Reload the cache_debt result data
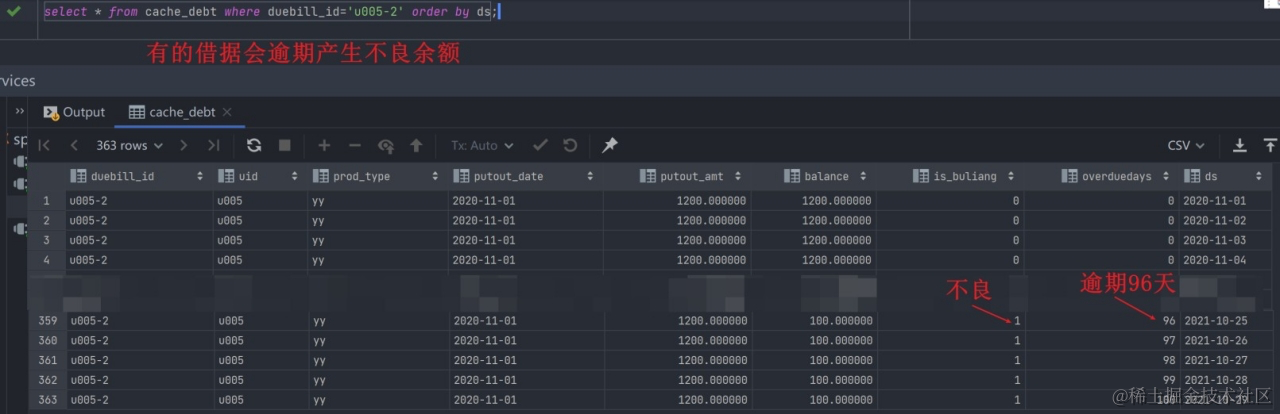1280x414 pixels. tap(254, 145)
